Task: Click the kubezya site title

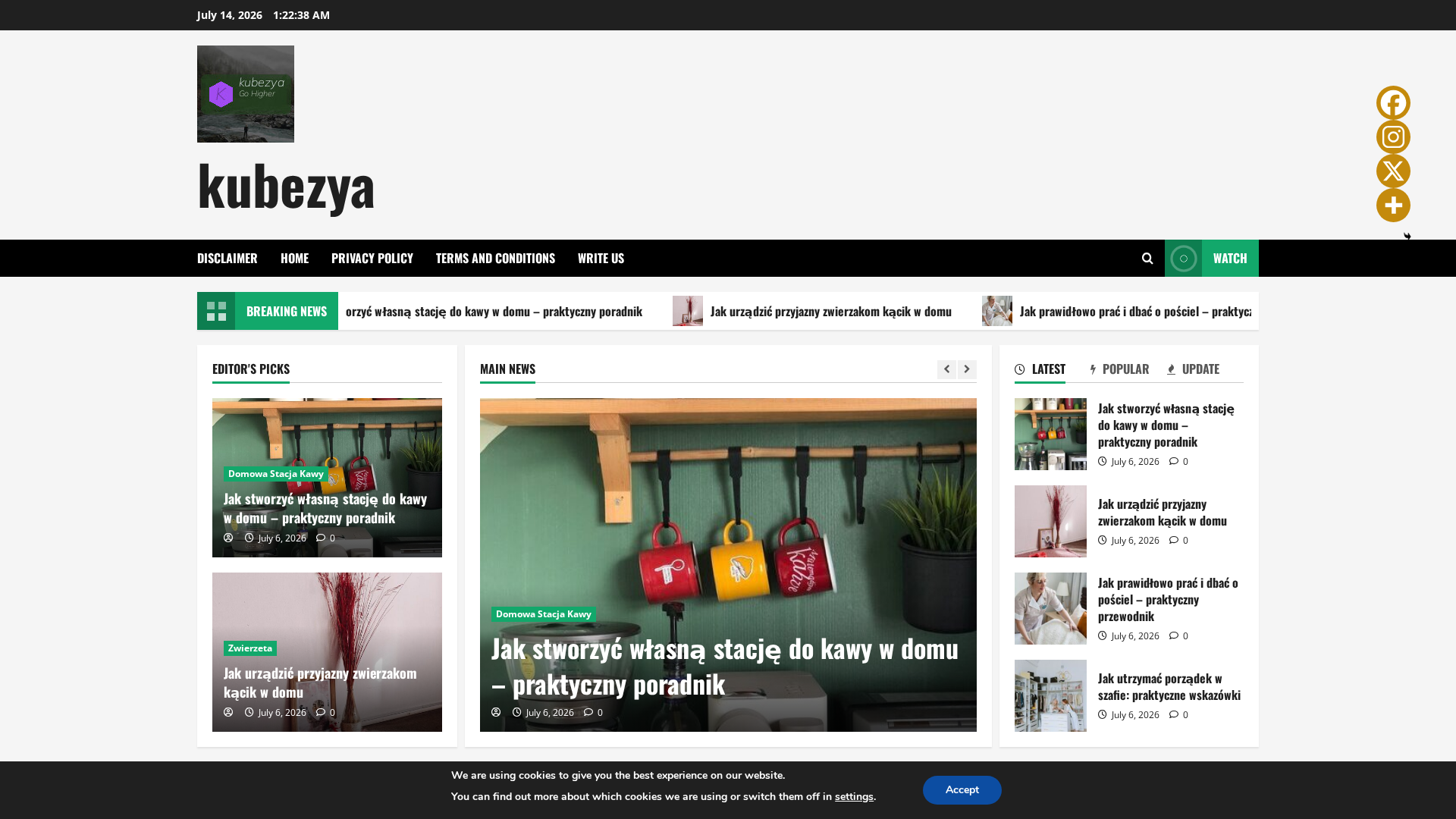Action: [286, 185]
